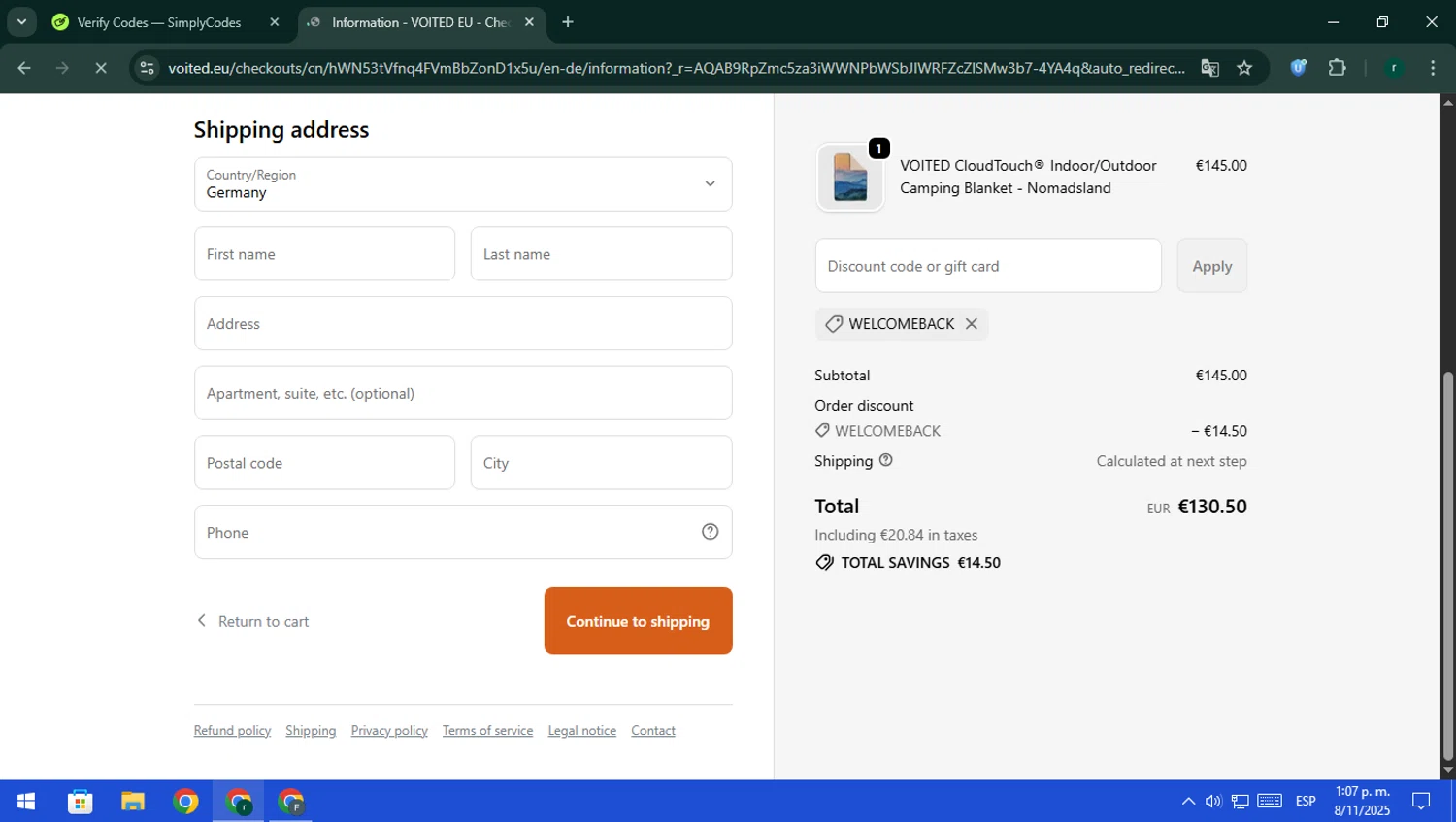Open a new browser tab
The height and width of the screenshot is (822, 1456).
pyautogui.click(x=568, y=22)
